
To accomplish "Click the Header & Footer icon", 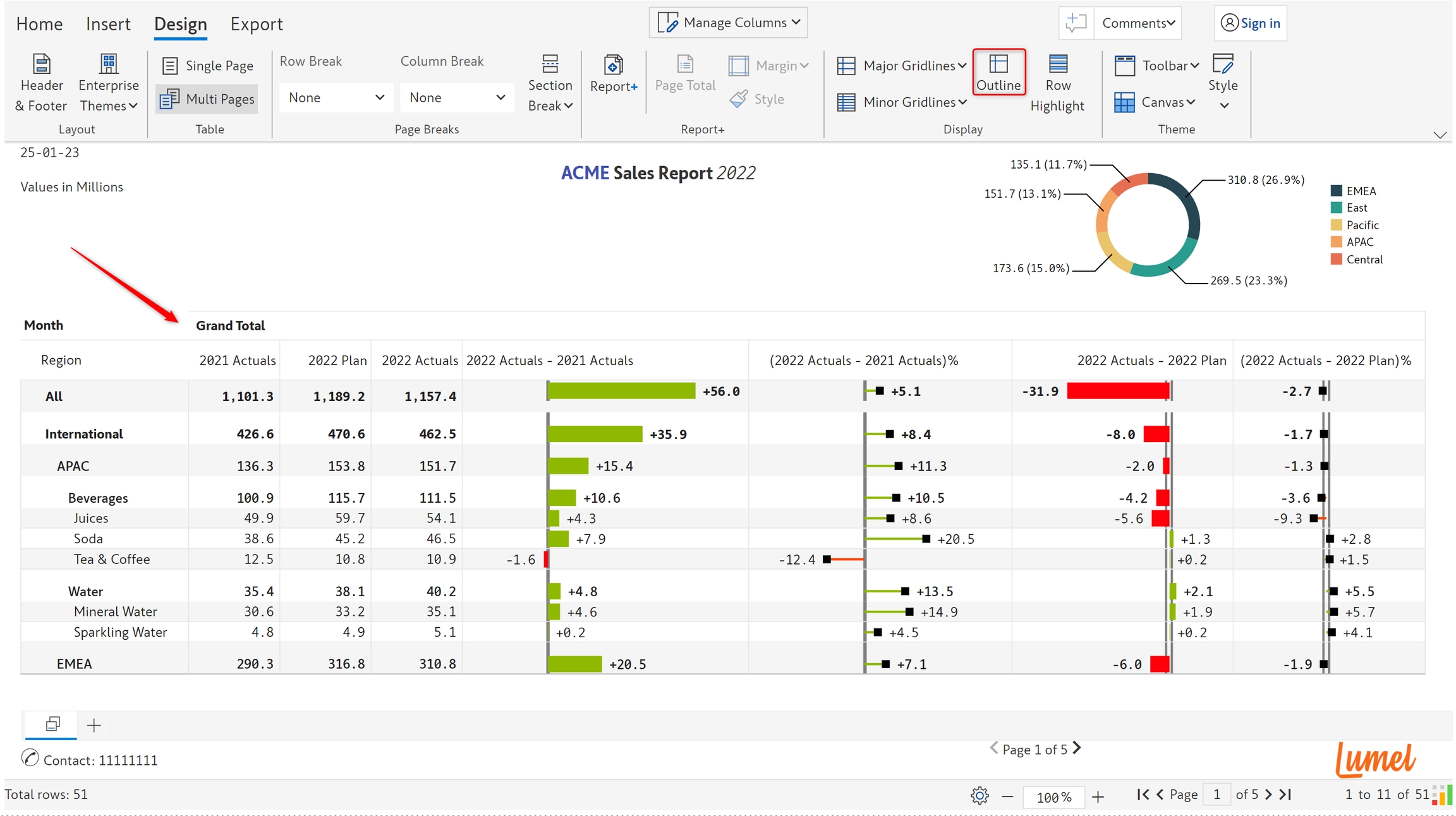I will pyautogui.click(x=41, y=64).
